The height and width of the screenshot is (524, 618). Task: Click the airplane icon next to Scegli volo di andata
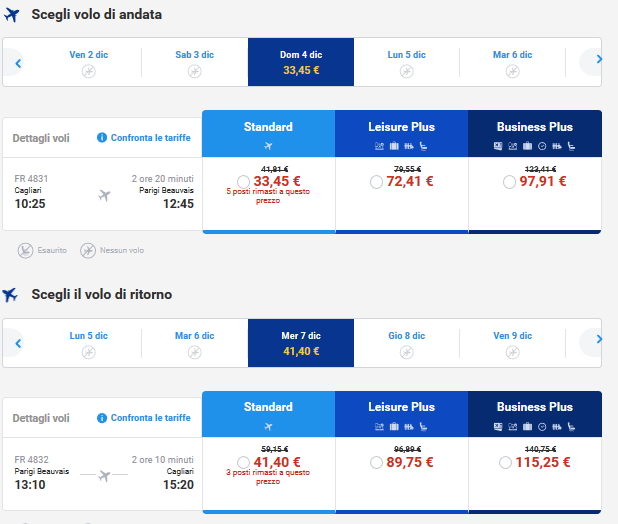click(x=12, y=15)
